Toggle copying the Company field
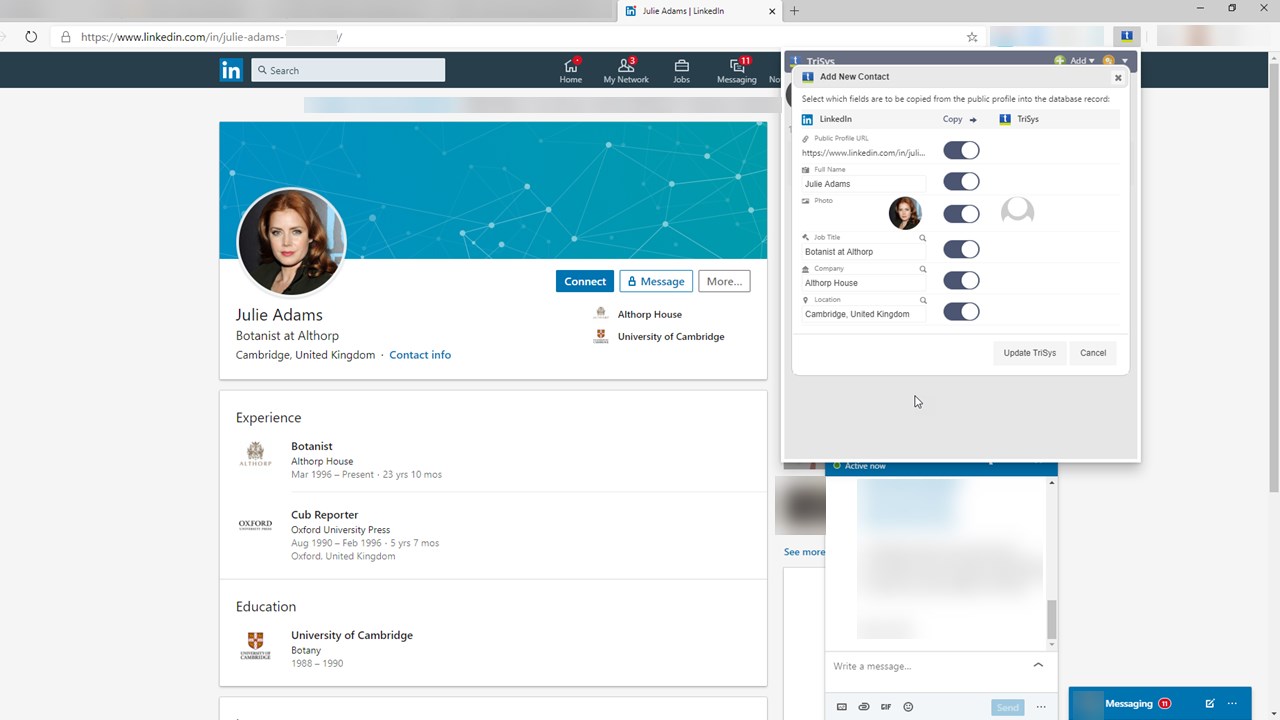Screen dimensions: 1280x720 point(961,280)
